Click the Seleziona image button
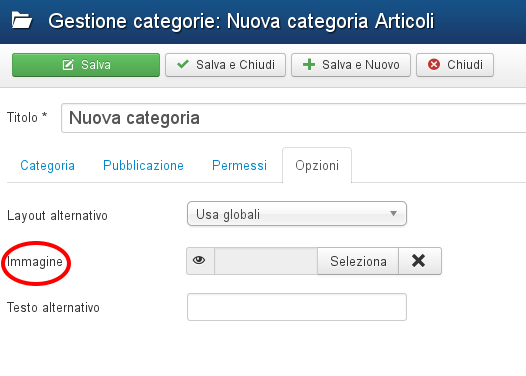Image resolution: width=526 pixels, height=376 pixels. coord(358,261)
